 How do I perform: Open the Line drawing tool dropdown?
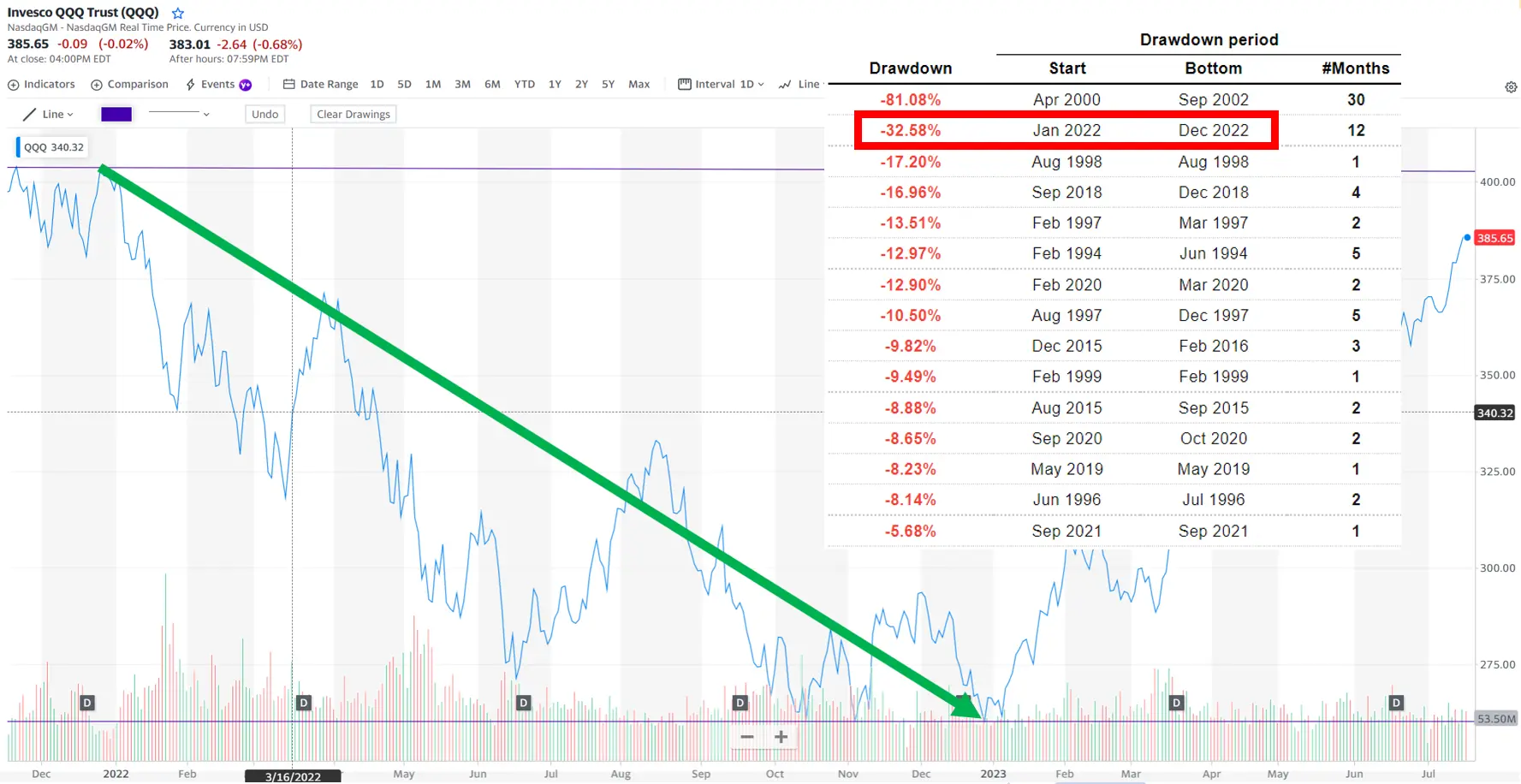pyautogui.click(x=48, y=114)
